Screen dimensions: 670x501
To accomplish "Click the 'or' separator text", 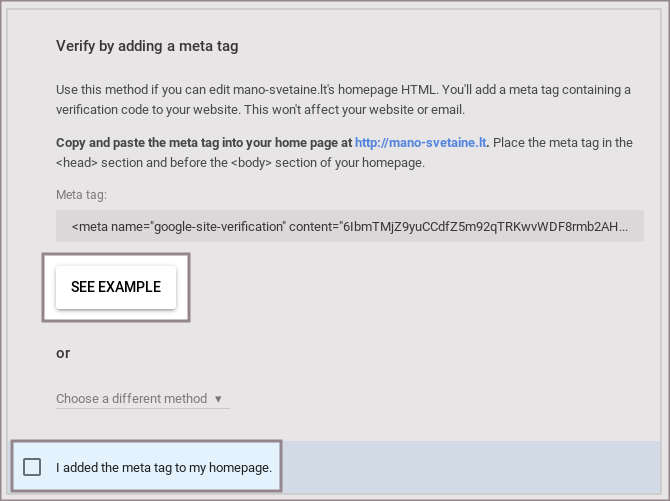I will point(63,353).
